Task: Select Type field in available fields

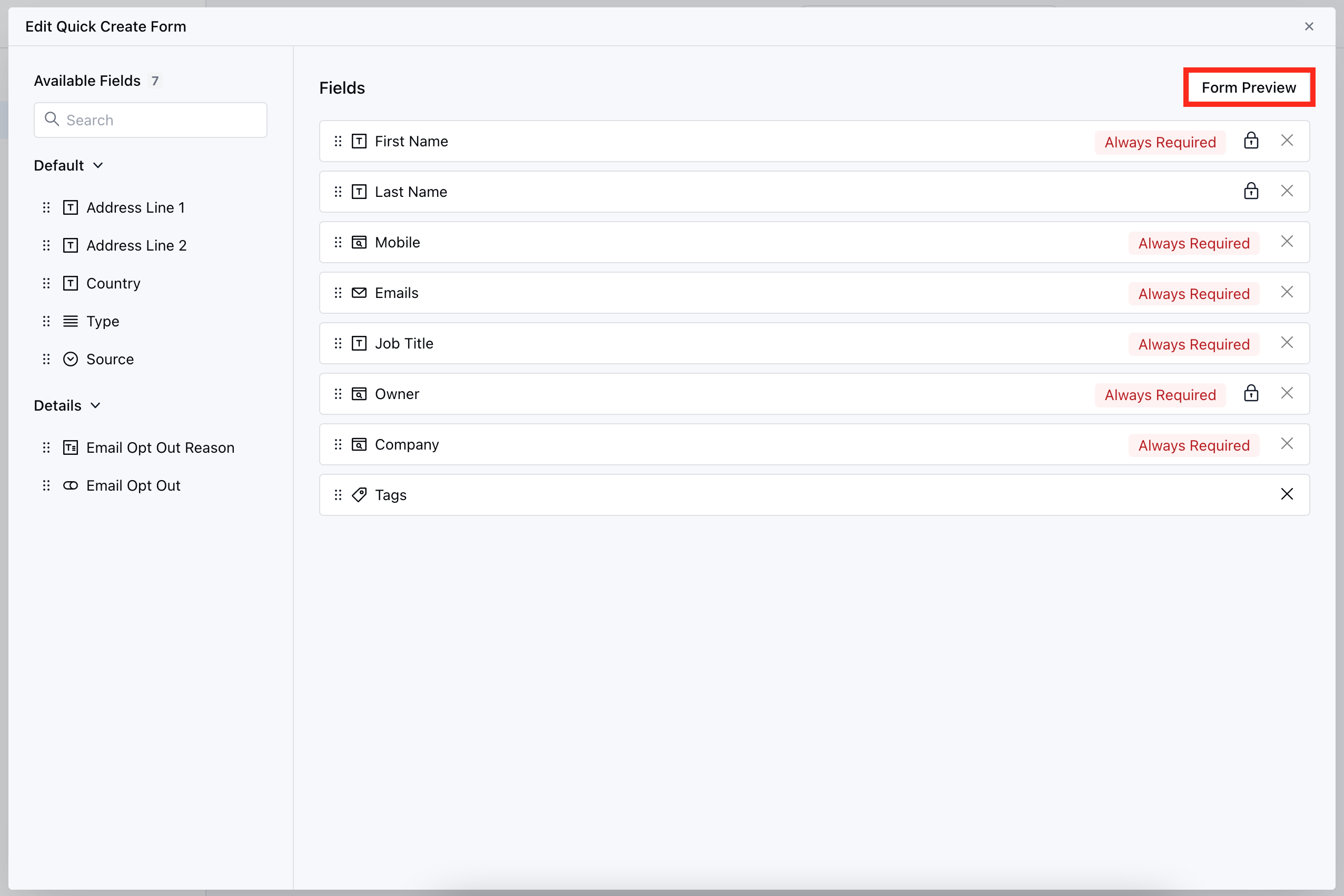Action: 102,321
